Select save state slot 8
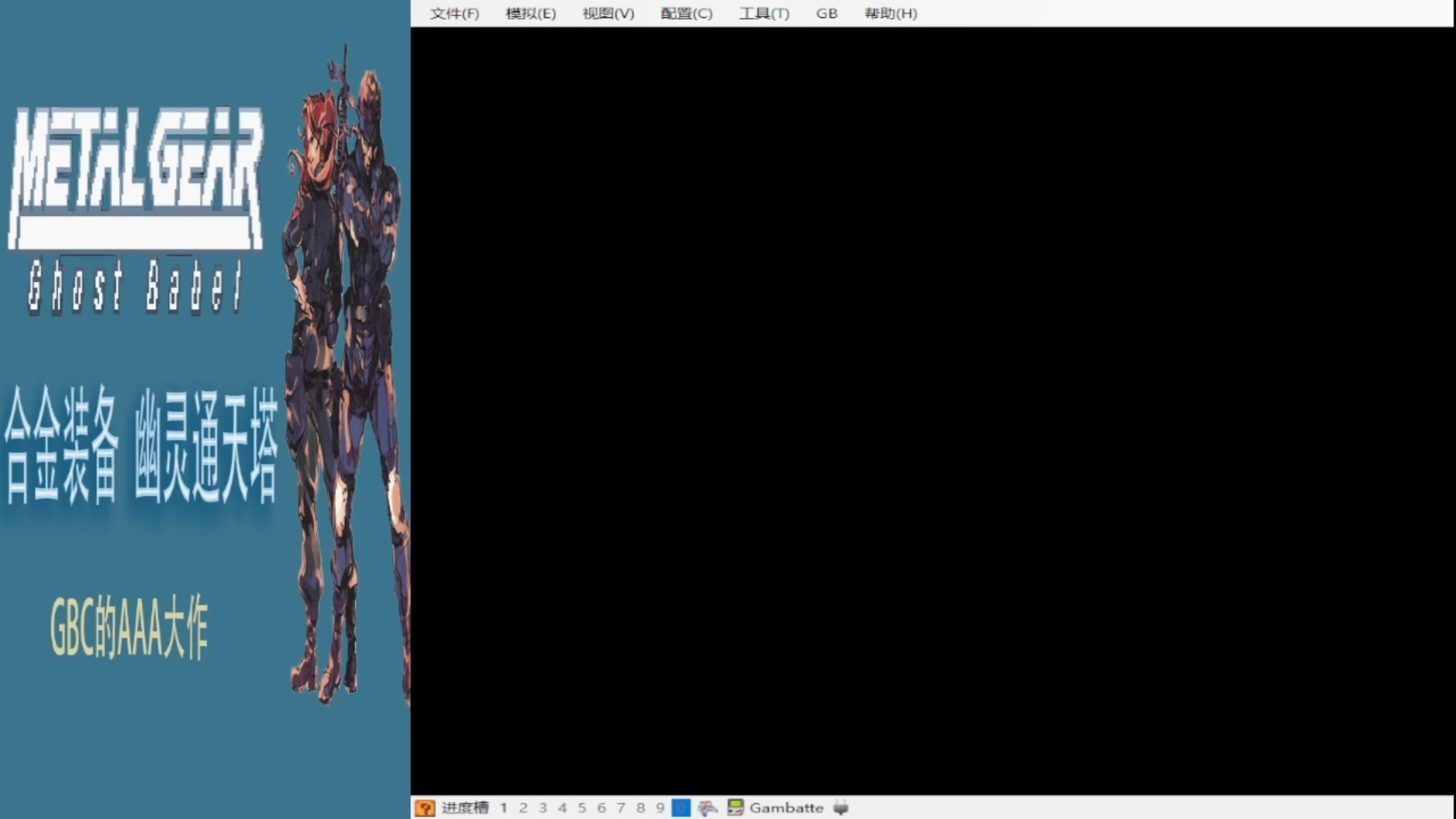Image resolution: width=1456 pixels, height=819 pixels. 641,808
